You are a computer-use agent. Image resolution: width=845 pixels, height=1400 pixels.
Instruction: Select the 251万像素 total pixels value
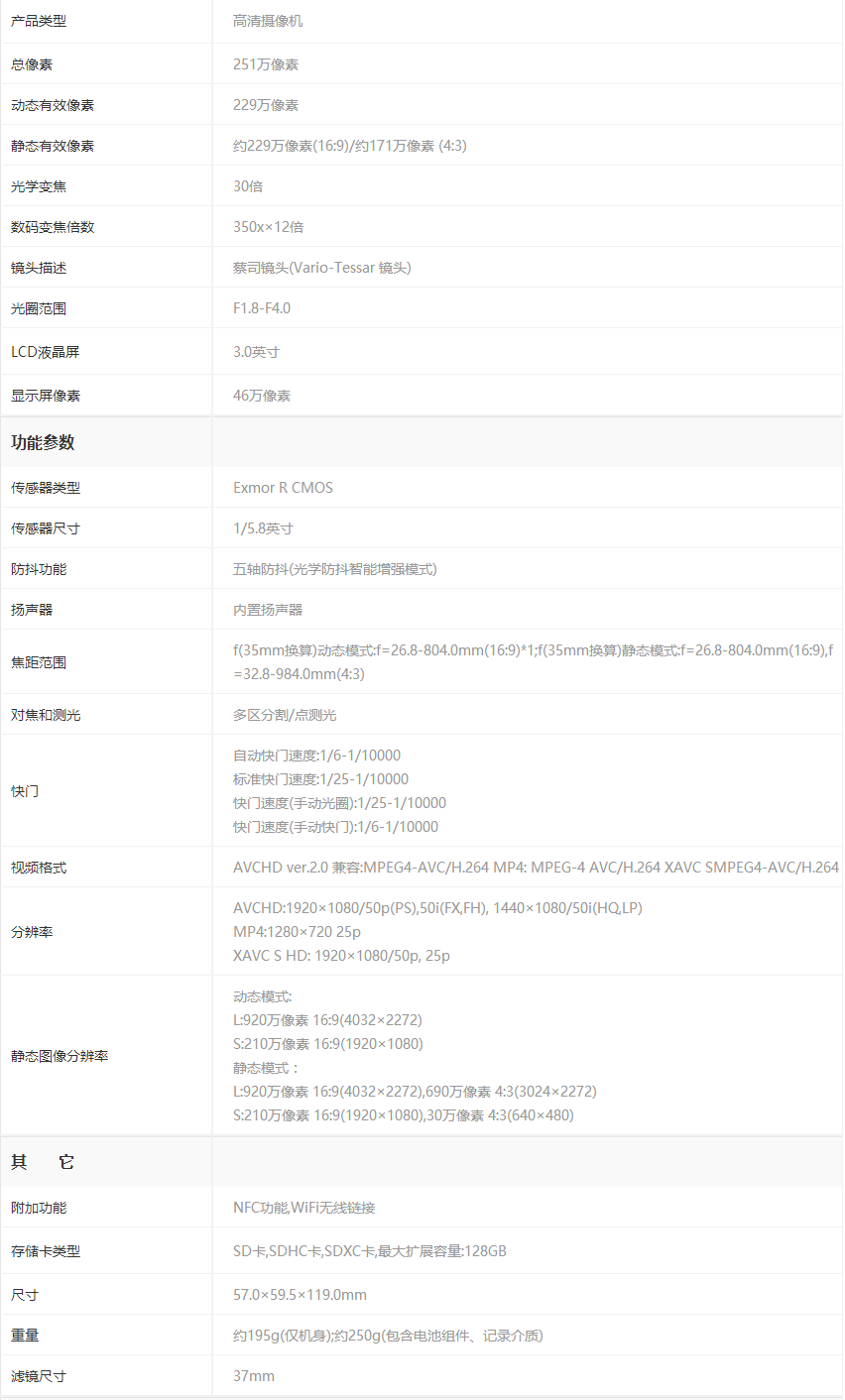tap(266, 64)
